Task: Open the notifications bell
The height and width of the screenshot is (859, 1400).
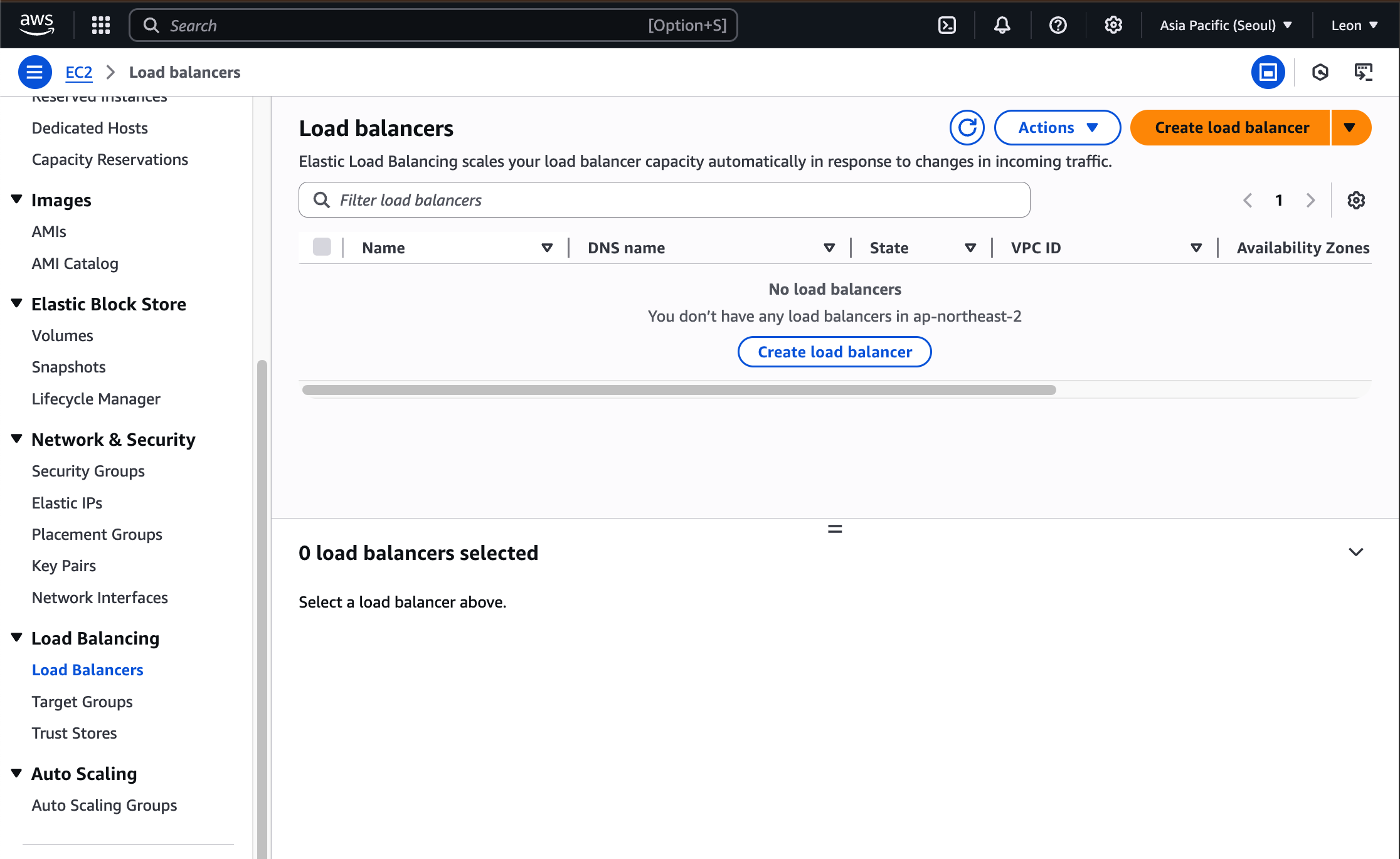Action: (1002, 25)
